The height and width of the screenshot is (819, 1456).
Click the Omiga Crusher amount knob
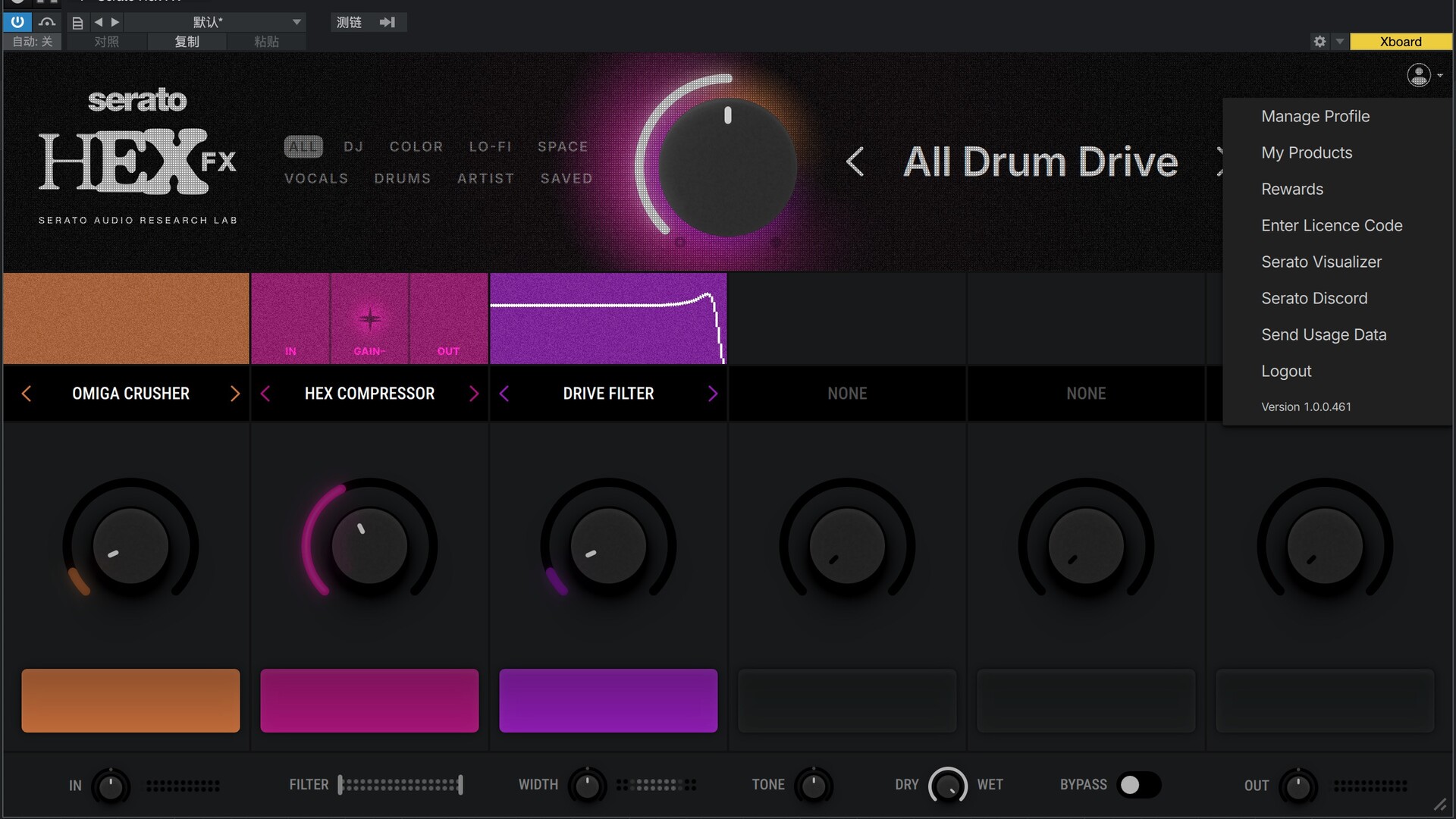[130, 546]
